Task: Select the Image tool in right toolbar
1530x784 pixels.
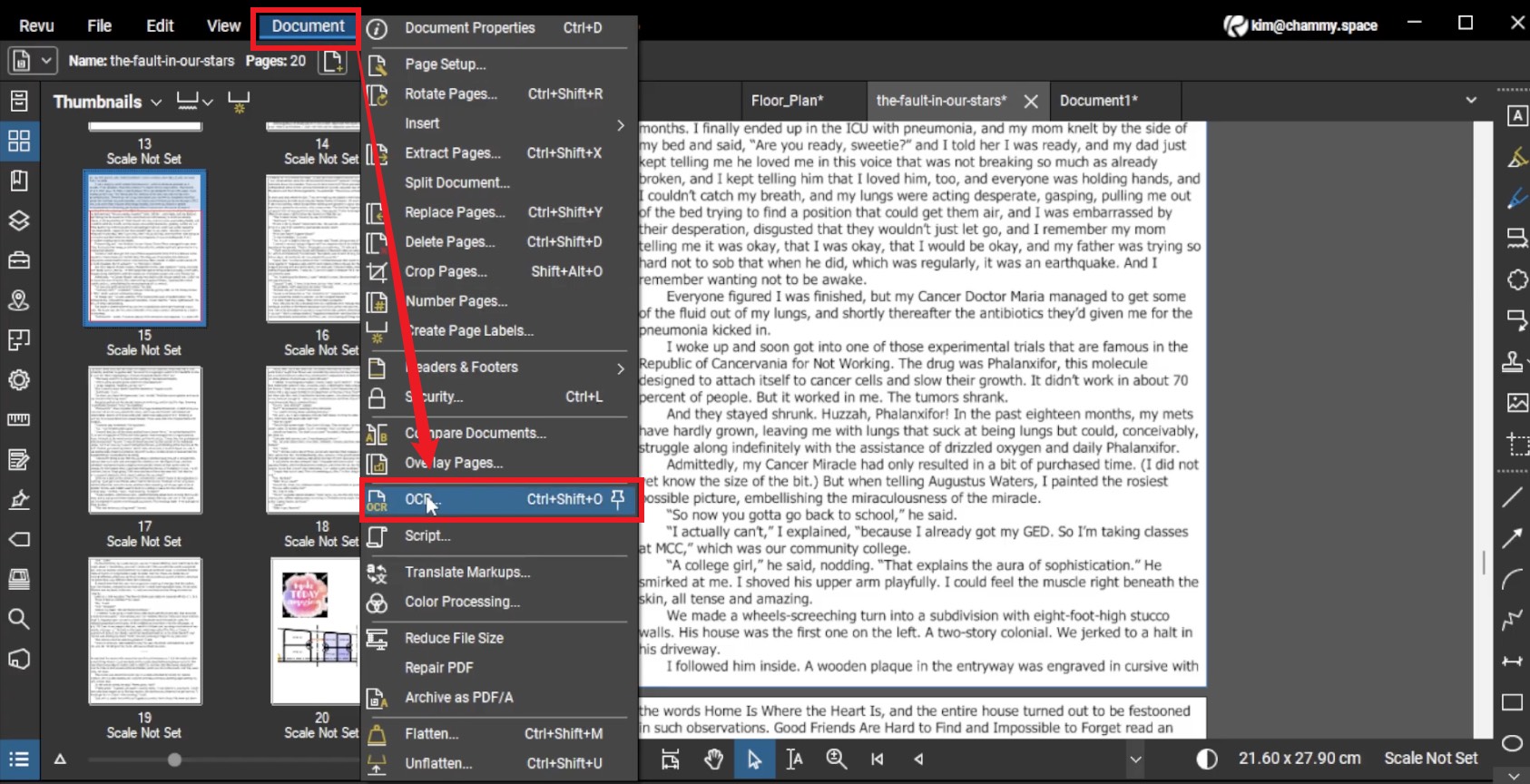Action: click(x=1516, y=402)
